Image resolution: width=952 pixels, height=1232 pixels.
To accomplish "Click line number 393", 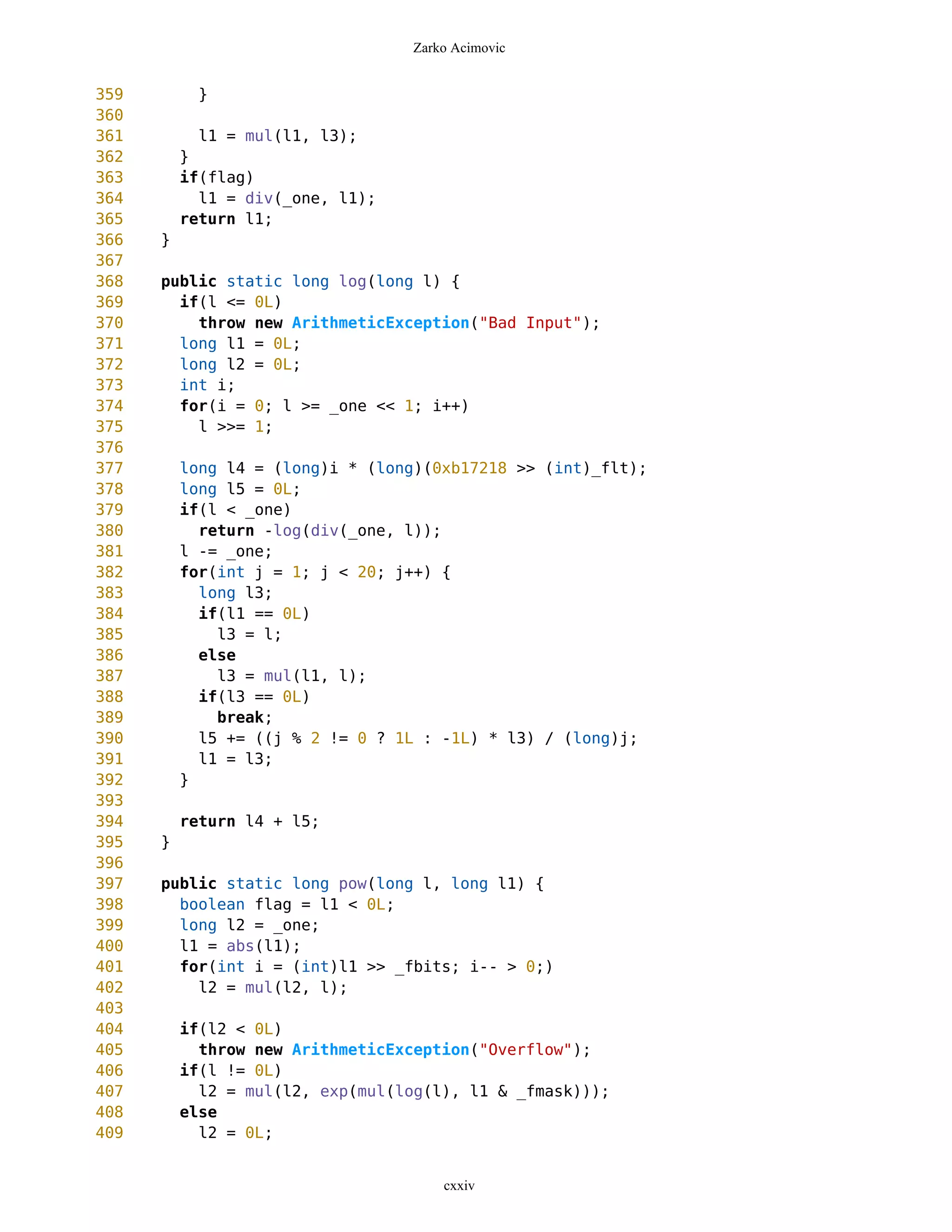I will tap(109, 801).
